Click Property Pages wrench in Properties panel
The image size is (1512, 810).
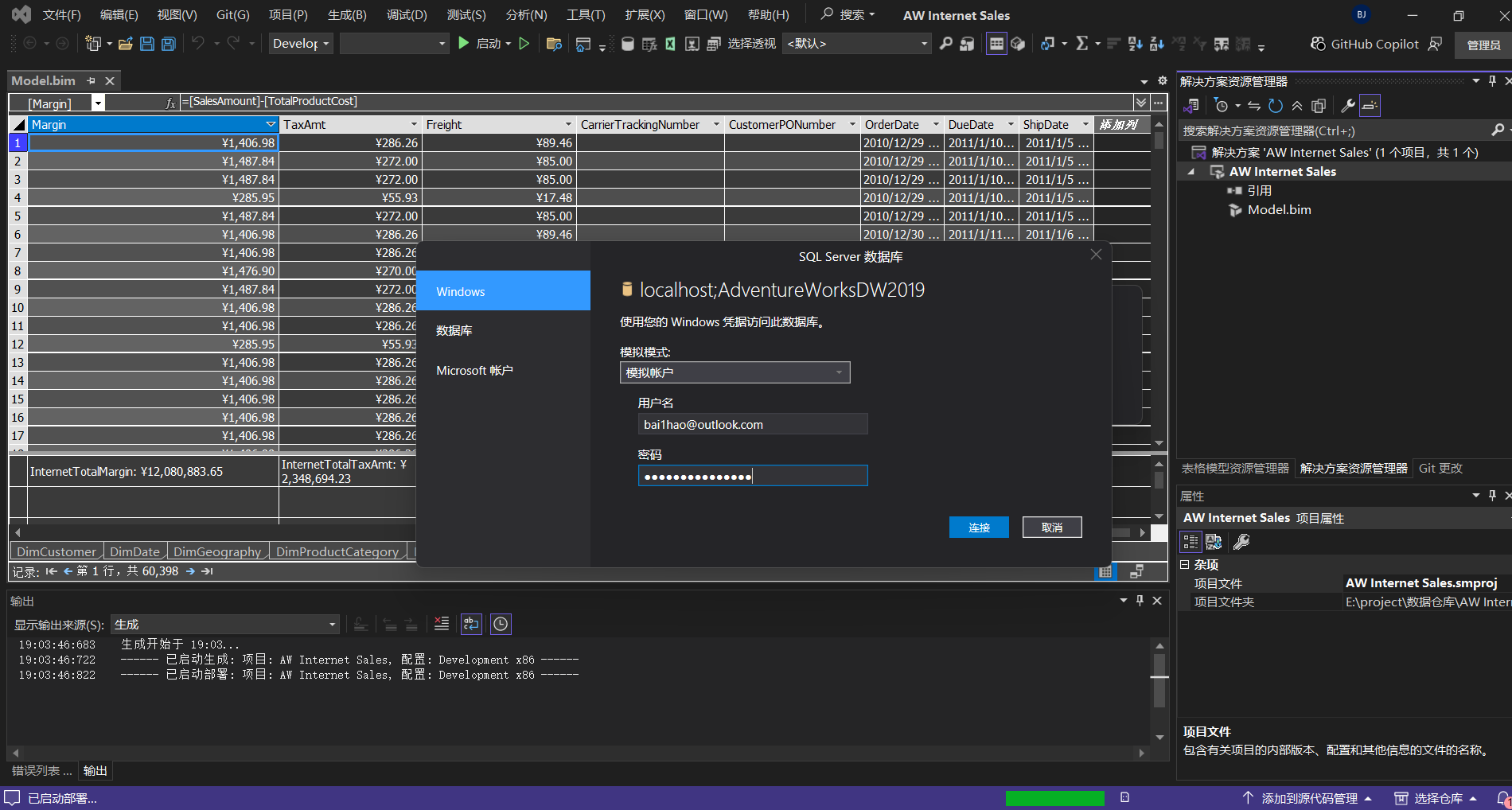point(1241,542)
